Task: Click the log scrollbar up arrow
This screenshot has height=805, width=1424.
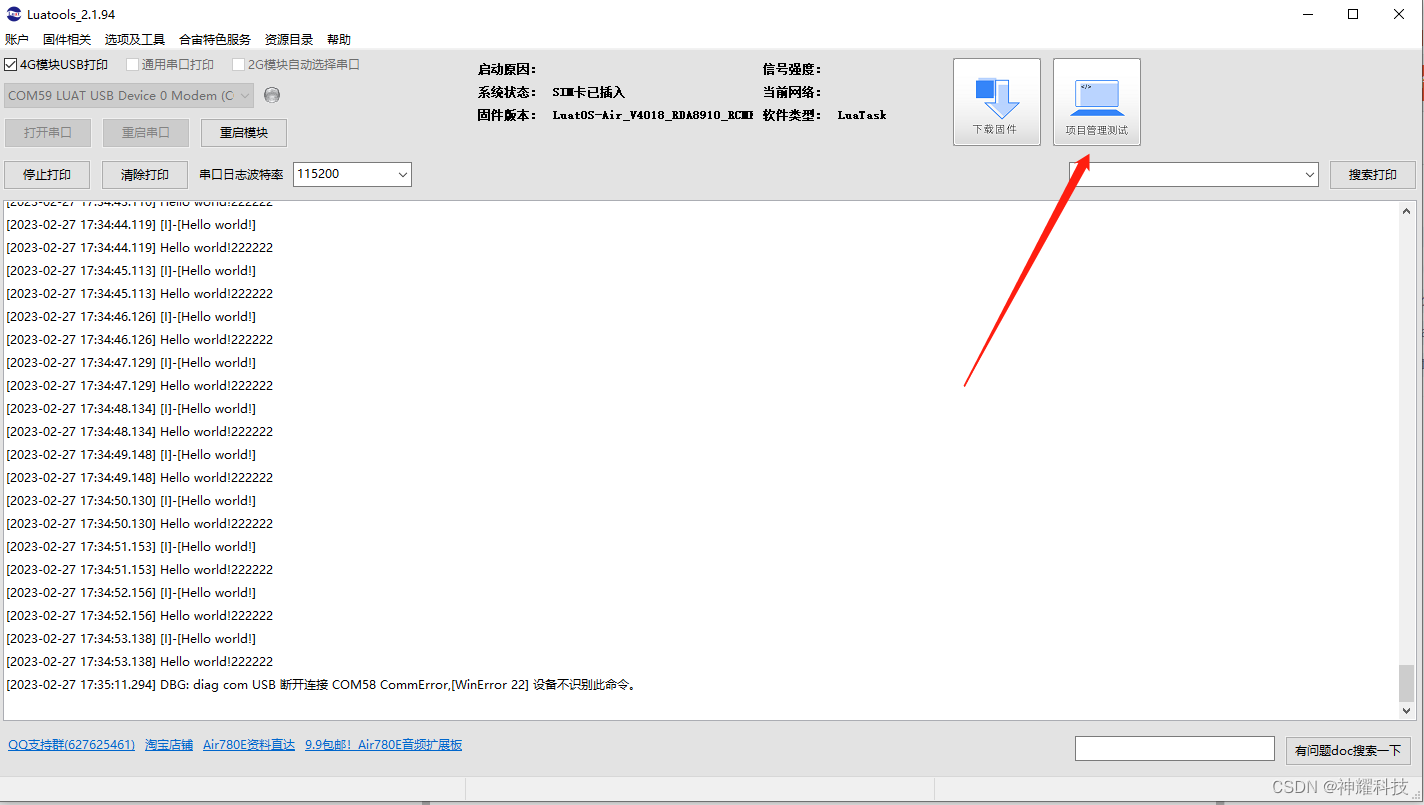Action: pos(1407,209)
